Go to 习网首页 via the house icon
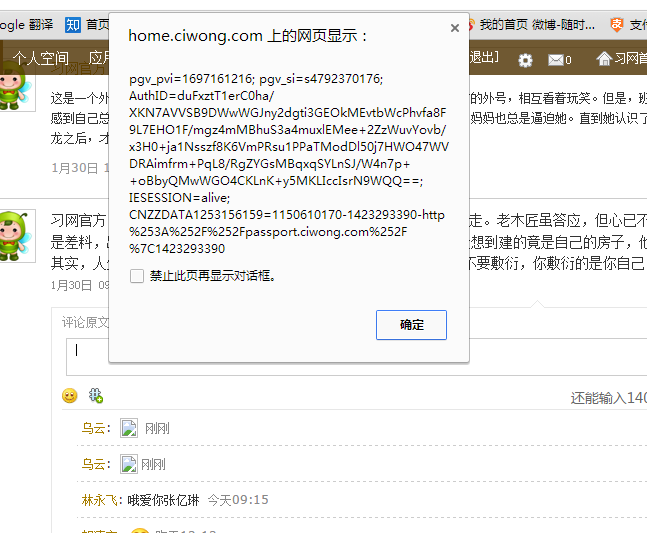Screen dimensions: 647x533 (622, 59)
